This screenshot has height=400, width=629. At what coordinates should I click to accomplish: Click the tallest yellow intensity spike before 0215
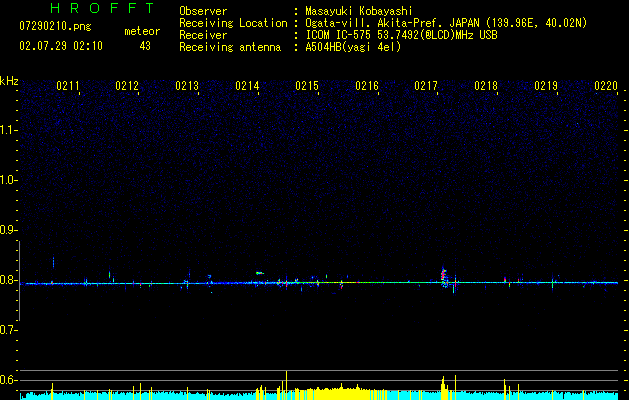[x=286, y=385]
